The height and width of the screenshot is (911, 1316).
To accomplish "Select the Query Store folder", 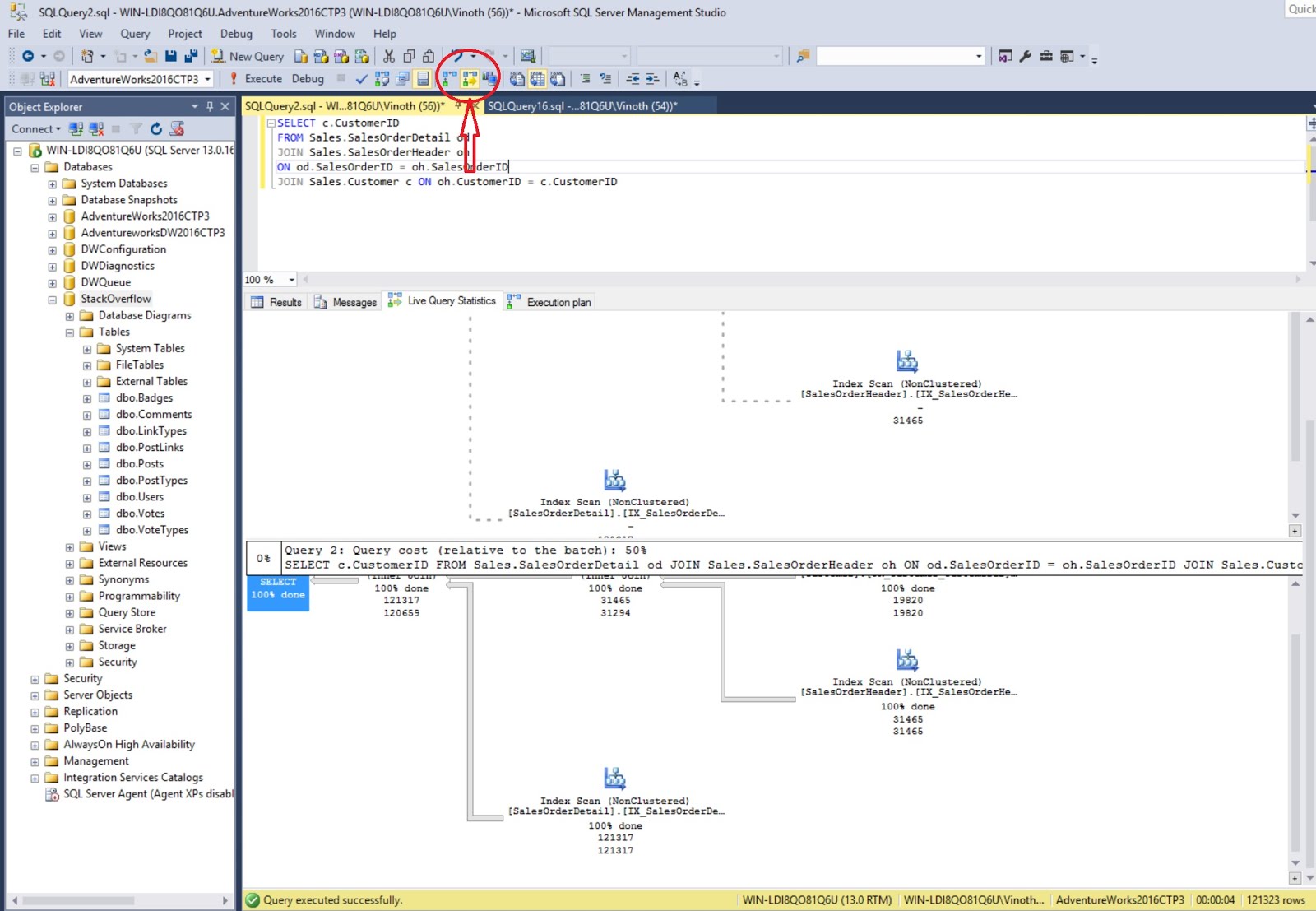I will coord(127,612).
